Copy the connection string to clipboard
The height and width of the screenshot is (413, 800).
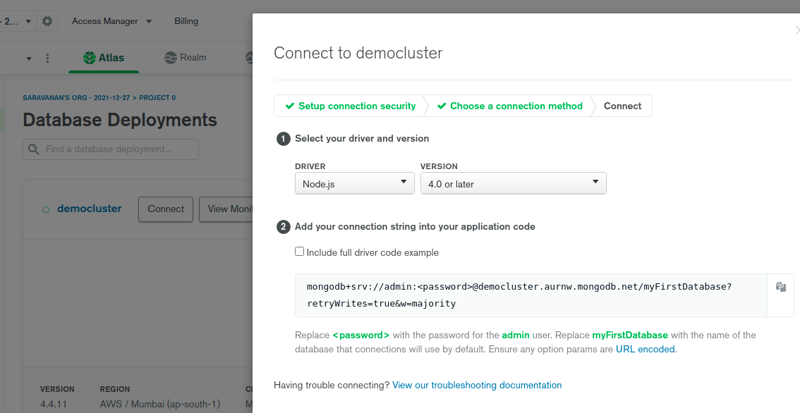click(781, 287)
